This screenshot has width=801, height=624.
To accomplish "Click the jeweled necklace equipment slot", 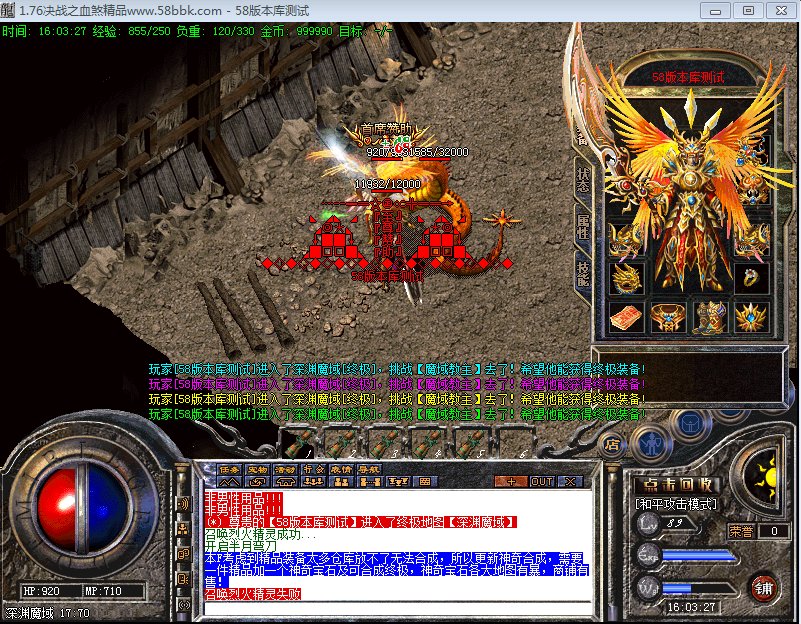I will point(752,152).
